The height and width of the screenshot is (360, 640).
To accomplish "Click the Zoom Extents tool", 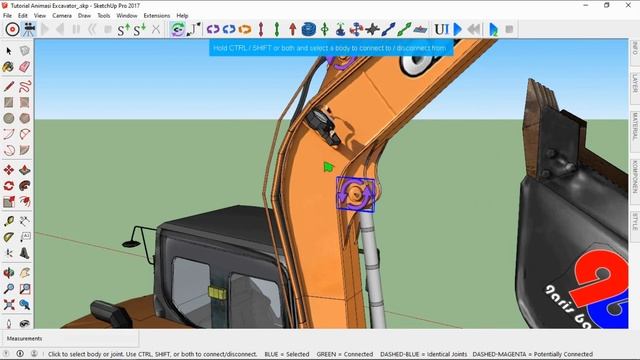I will pos(9,304).
